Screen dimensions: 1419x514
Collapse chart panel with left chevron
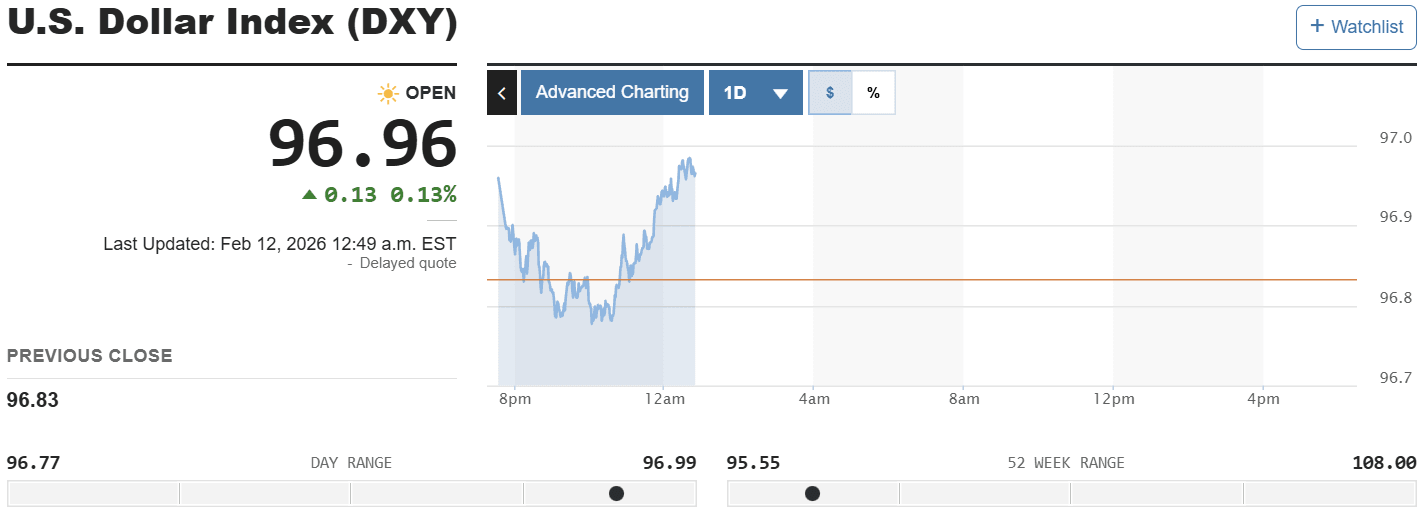tap(502, 92)
